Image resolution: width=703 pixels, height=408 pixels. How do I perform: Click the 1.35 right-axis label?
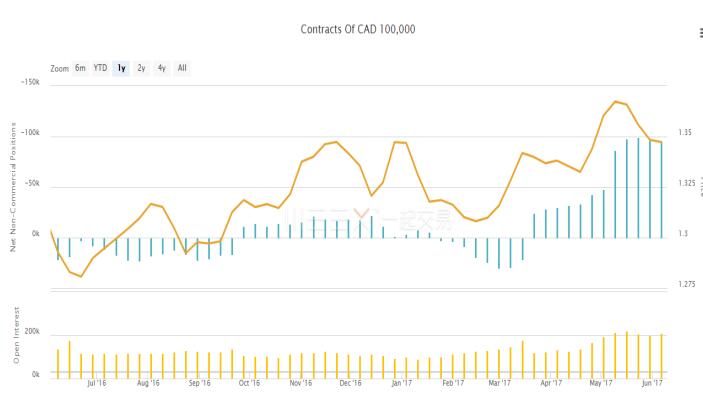685,133
